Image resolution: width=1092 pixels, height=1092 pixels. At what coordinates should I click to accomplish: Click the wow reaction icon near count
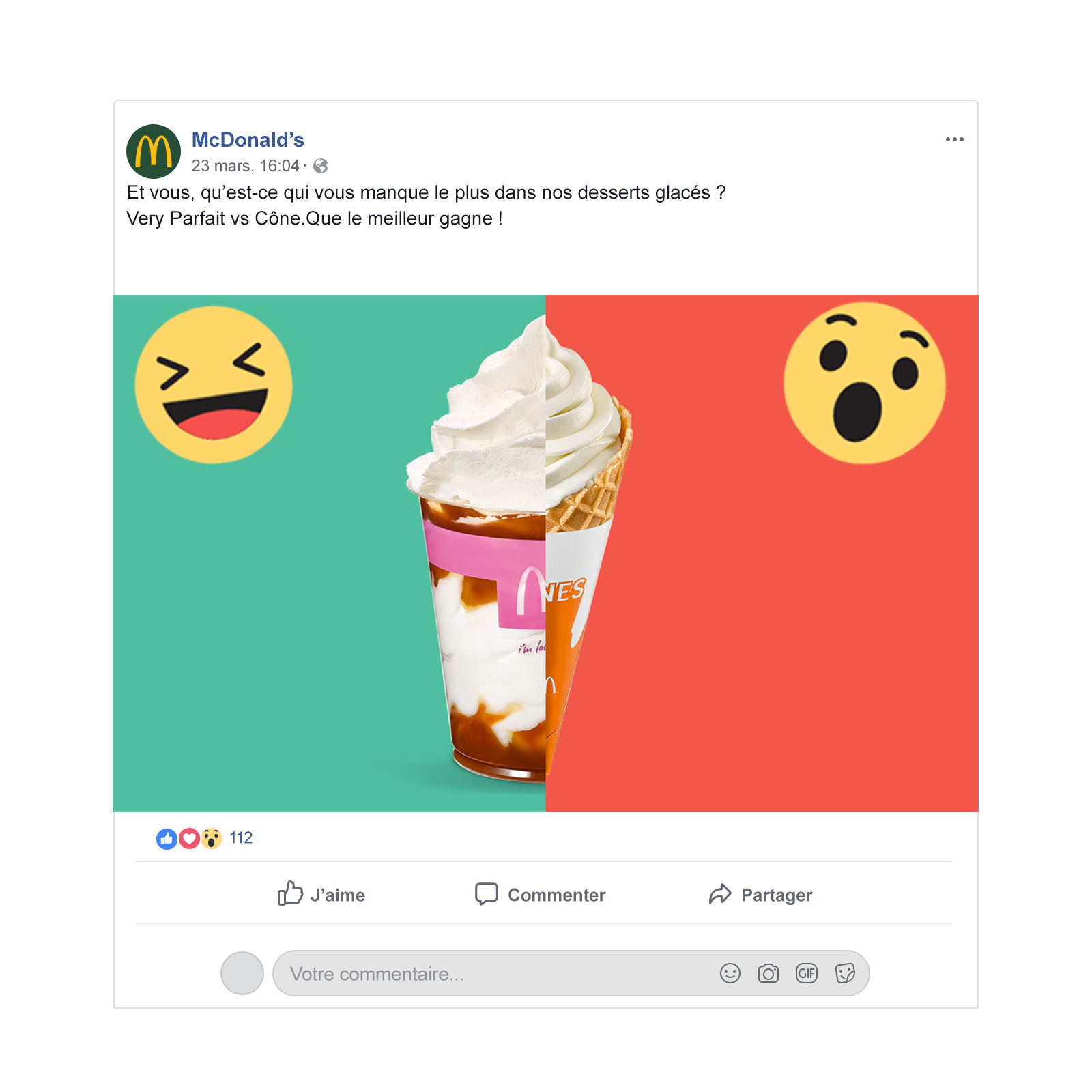tap(212, 838)
